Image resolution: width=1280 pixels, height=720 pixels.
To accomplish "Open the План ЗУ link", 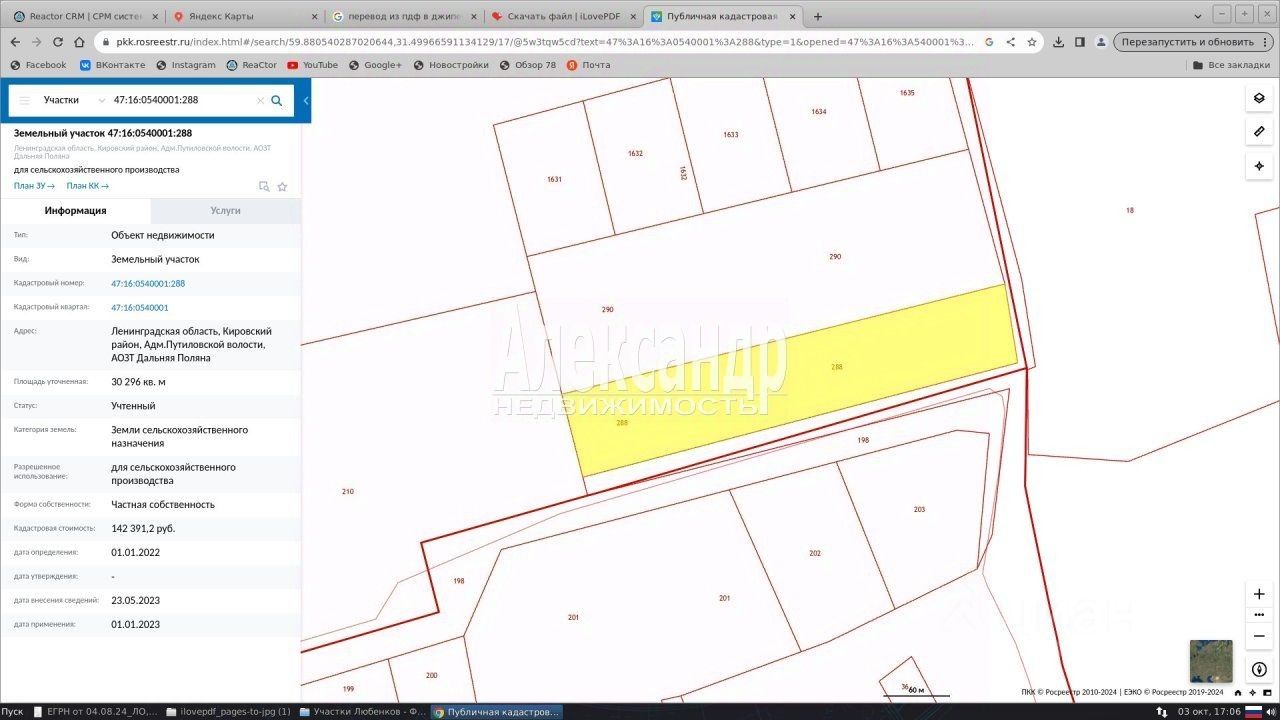I will [34, 186].
